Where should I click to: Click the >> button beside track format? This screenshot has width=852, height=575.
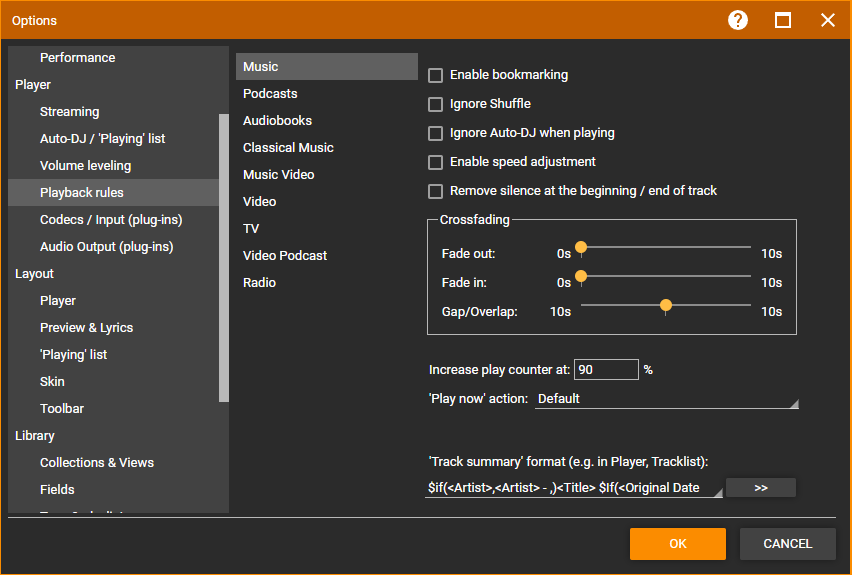(761, 488)
